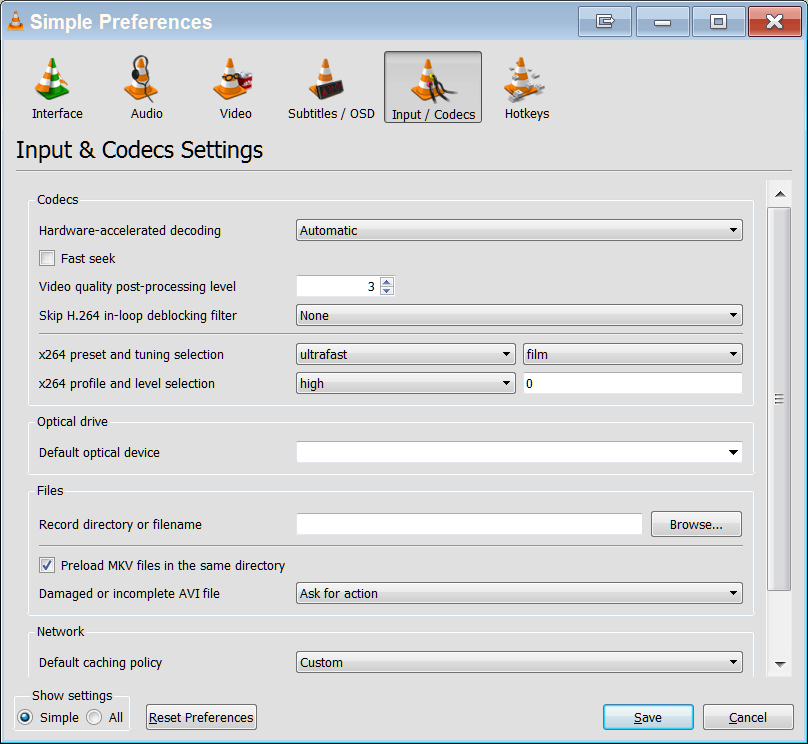
Task: Click the vertical scrollbar thumb
Action: click(779, 399)
